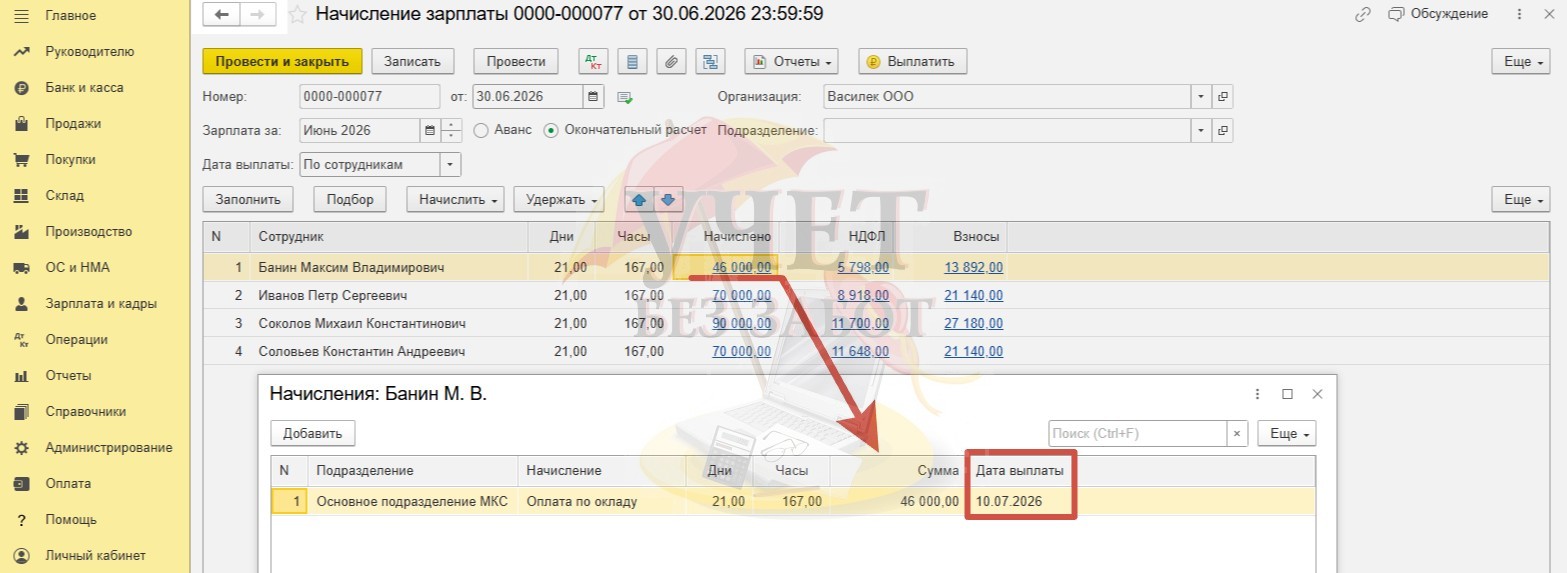The height and width of the screenshot is (573, 1567).
Task: Open calendar picker for document date
Action: pyautogui.click(x=594, y=97)
